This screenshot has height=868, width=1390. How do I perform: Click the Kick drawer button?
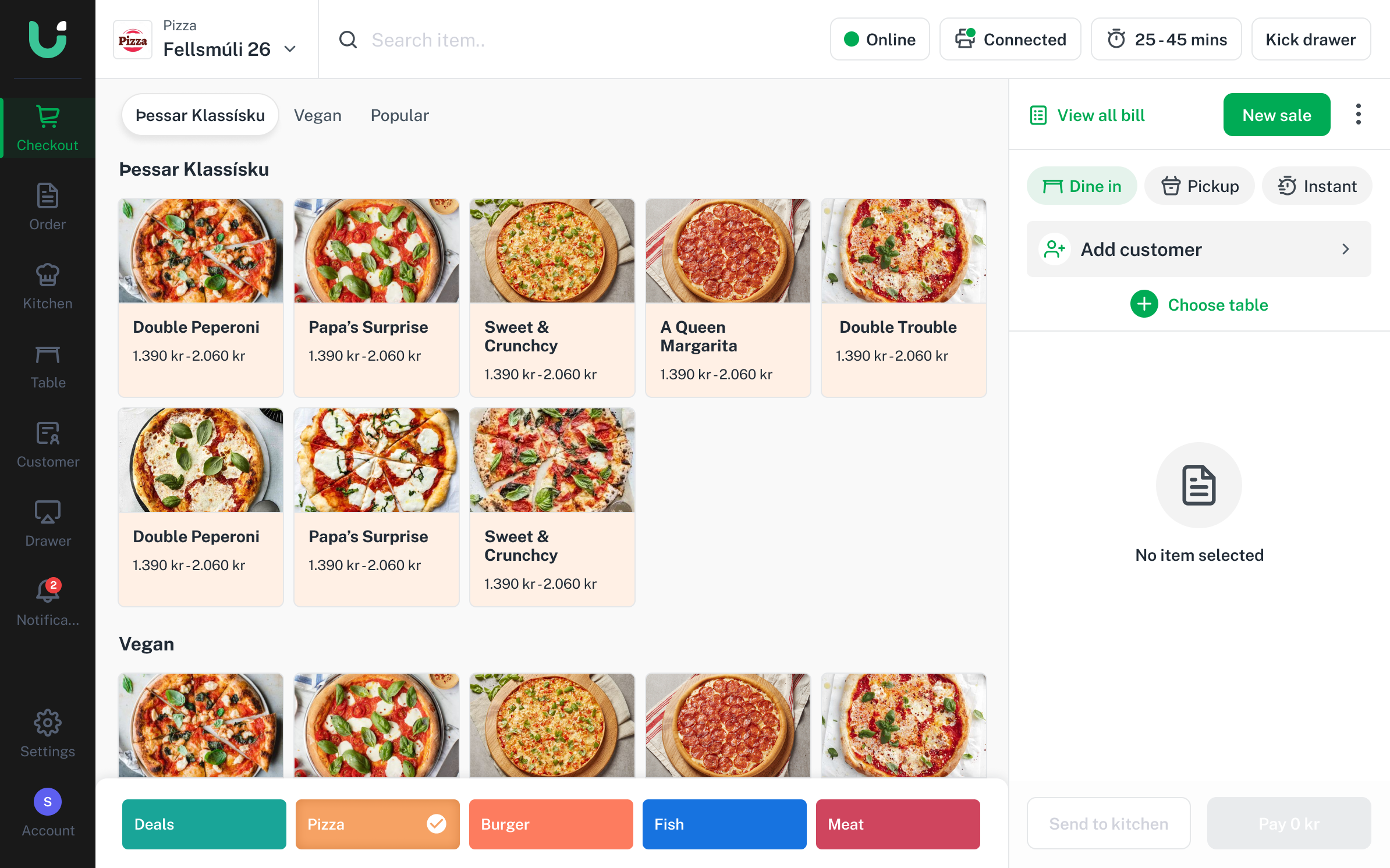point(1311,39)
